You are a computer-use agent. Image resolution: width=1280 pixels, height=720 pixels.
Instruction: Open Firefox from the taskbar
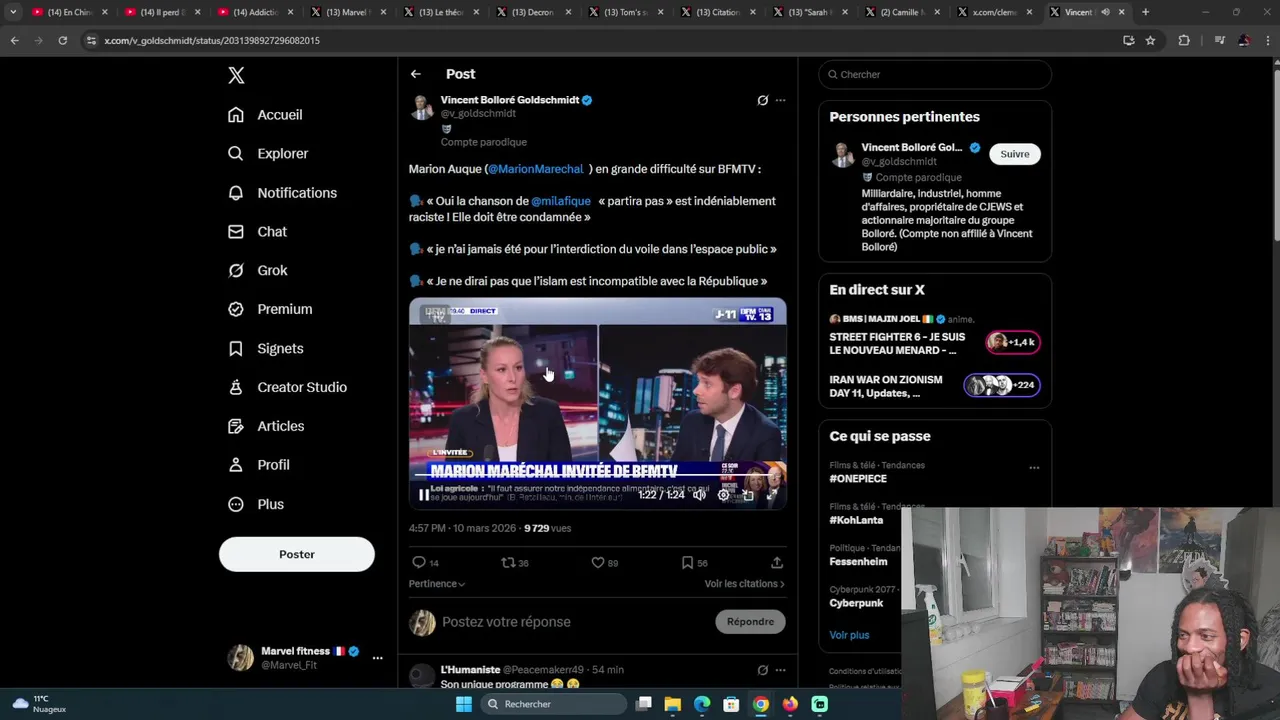point(790,704)
